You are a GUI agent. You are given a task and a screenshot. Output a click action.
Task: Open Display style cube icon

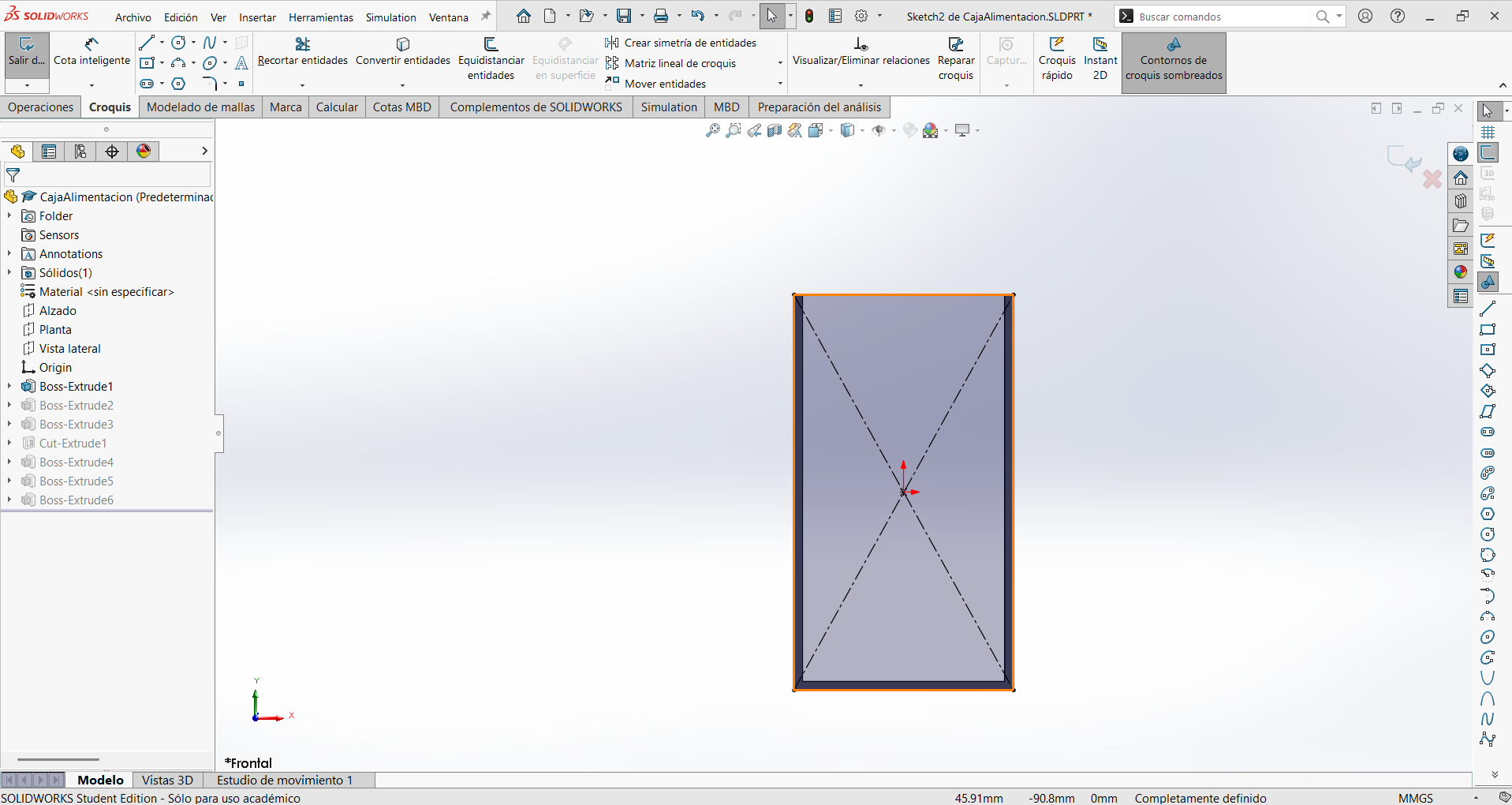[847, 130]
